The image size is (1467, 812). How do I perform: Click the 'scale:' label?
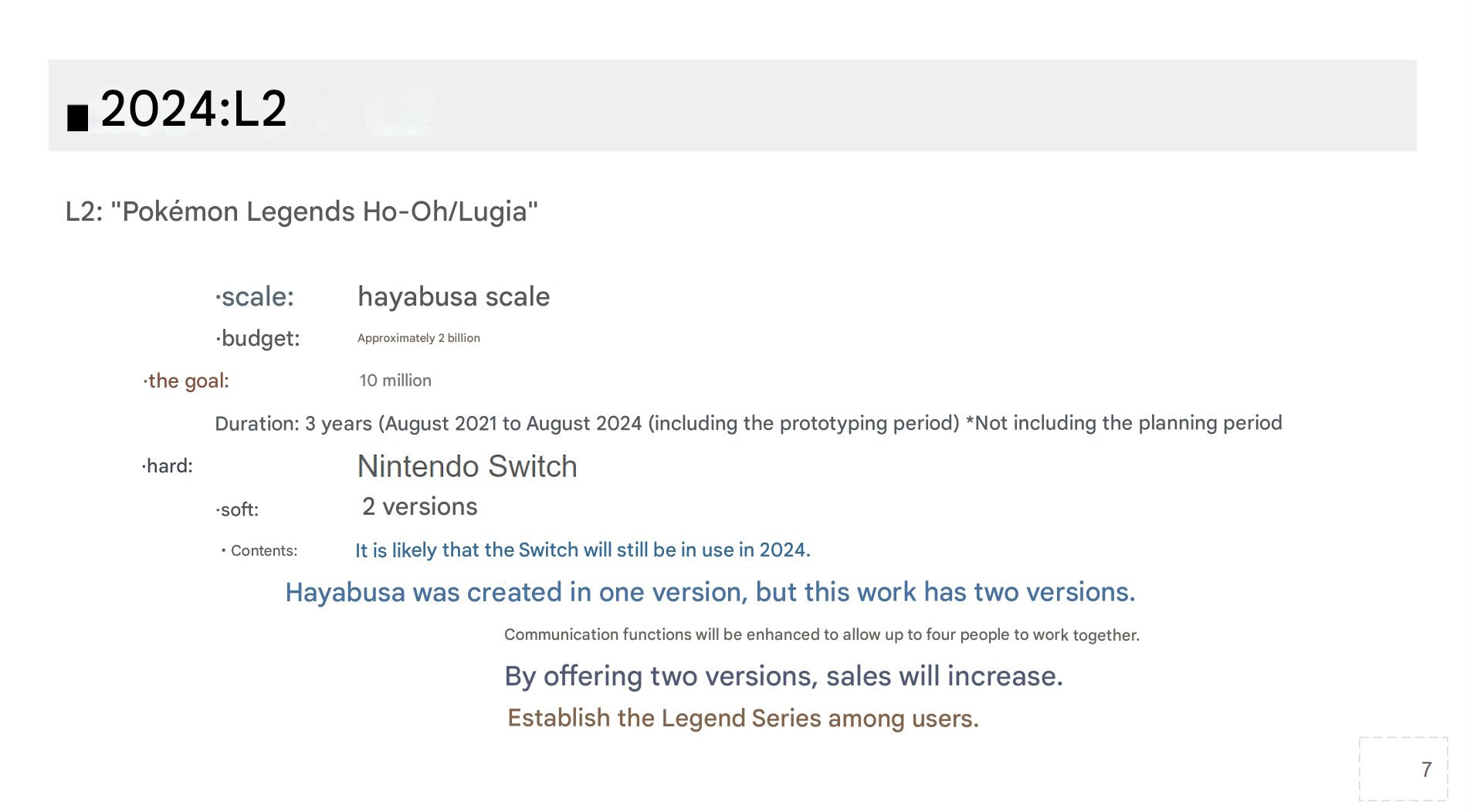pyautogui.click(x=255, y=296)
